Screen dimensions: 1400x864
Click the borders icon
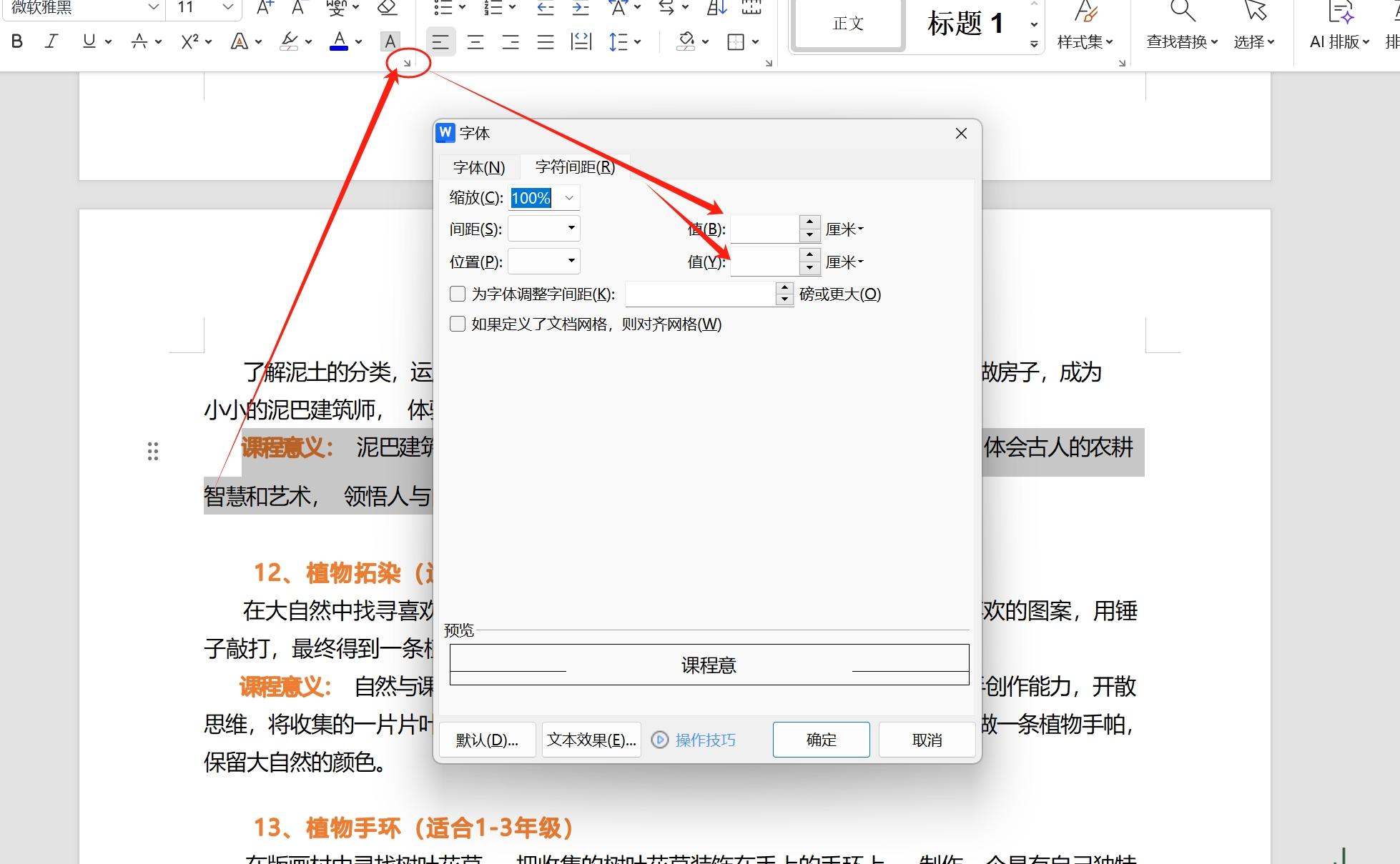coord(736,42)
